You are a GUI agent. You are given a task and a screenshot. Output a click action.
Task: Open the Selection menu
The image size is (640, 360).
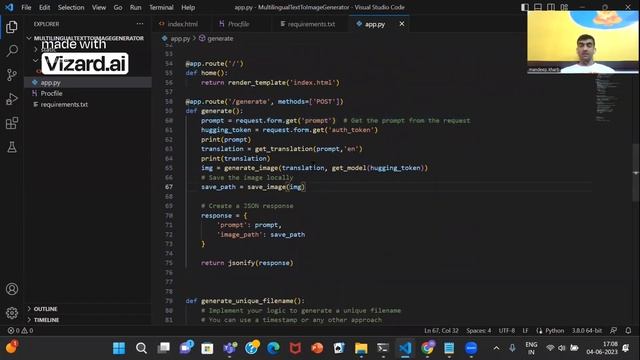click(71, 7)
